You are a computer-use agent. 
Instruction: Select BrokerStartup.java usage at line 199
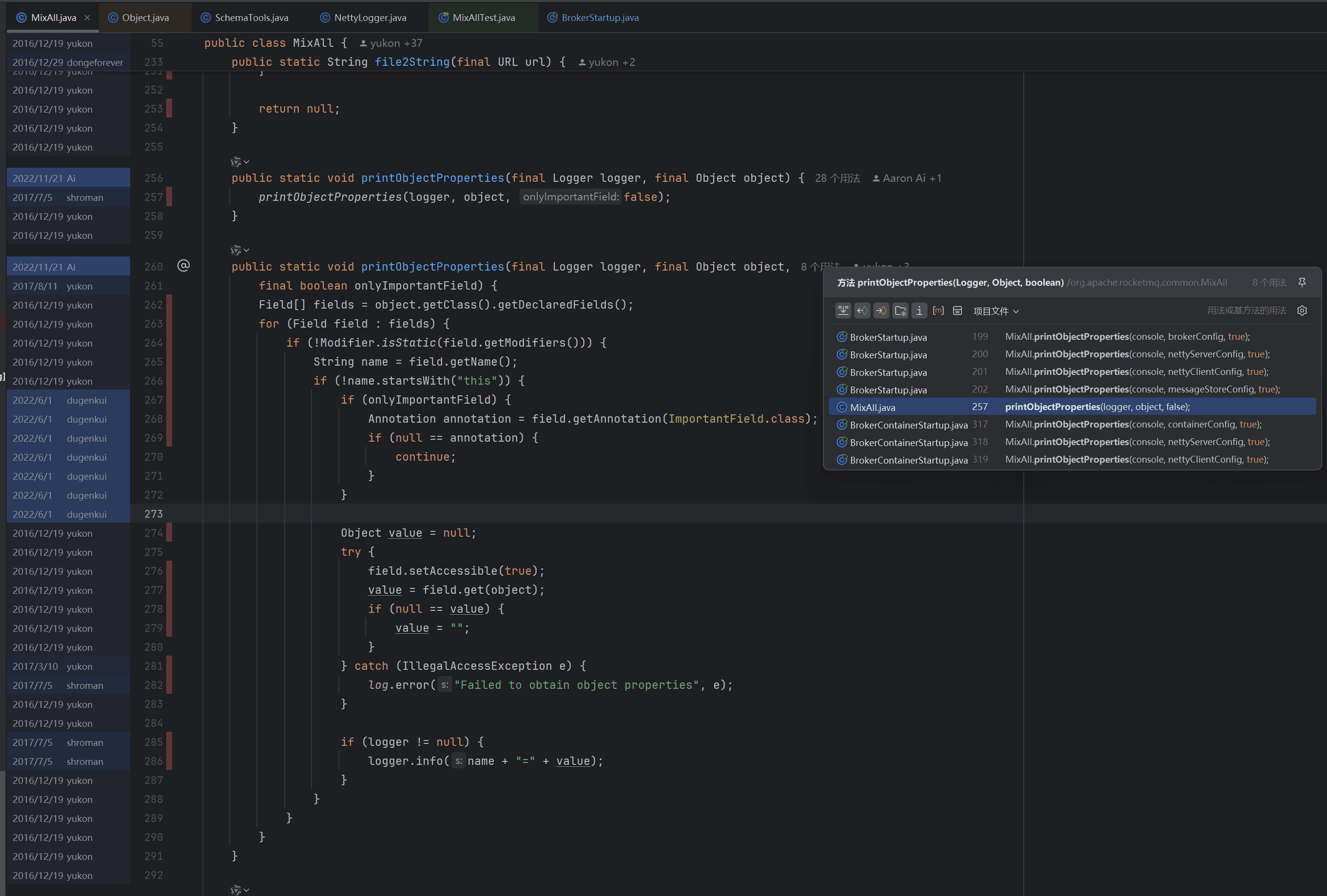click(1072, 337)
